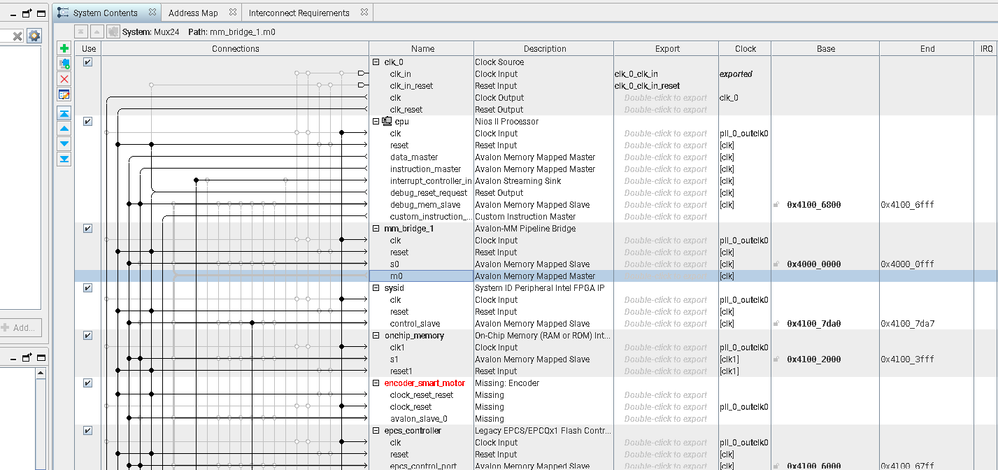998x470 pixels.
Task: Collapse the sysid component rows
Action: tap(376, 288)
